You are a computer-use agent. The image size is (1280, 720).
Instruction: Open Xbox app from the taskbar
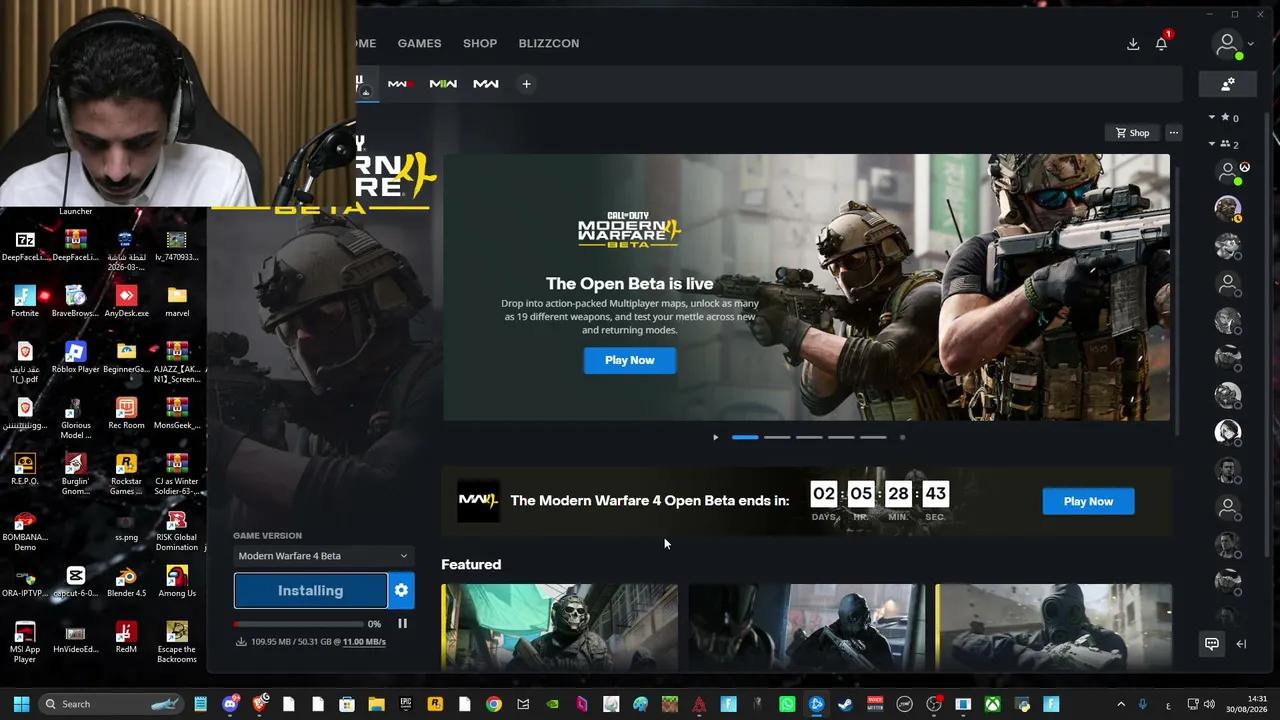(993, 704)
